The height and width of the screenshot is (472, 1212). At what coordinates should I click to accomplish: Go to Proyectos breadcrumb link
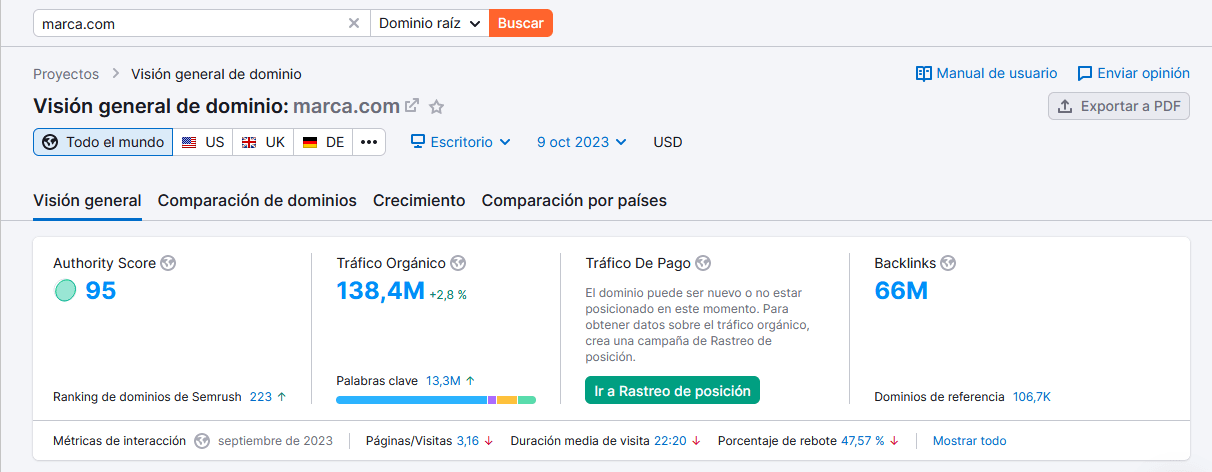(66, 74)
